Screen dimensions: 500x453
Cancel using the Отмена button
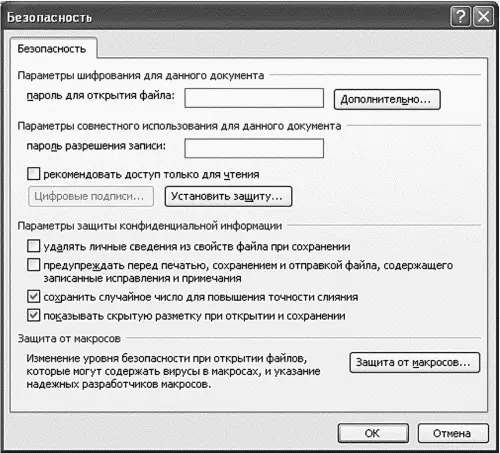(453, 433)
